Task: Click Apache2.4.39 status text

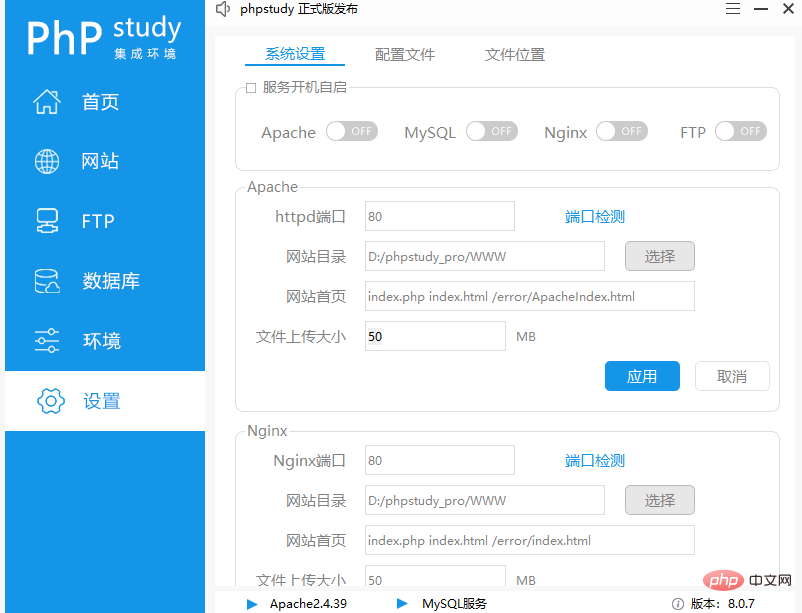Action: pyautogui.click(x=308, y=604)
